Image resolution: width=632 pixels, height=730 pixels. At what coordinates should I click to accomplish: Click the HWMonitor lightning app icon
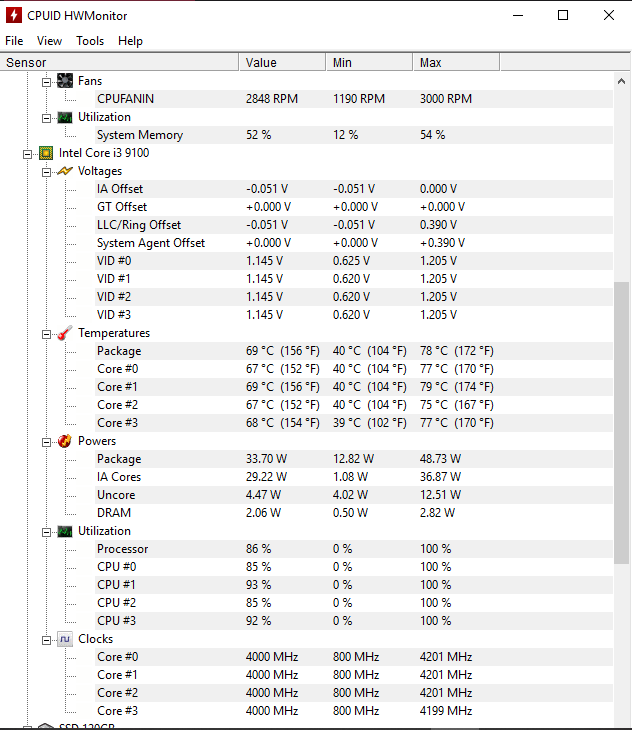13,15
